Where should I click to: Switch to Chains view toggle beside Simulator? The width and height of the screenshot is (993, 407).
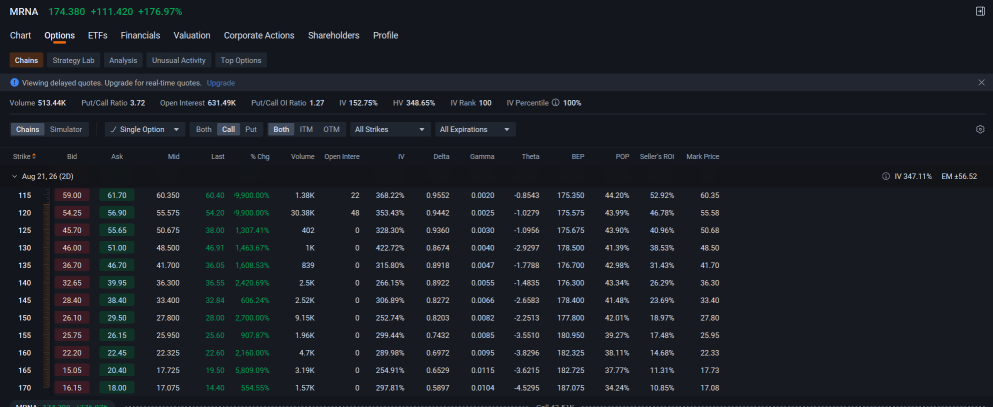click(28, 129)
